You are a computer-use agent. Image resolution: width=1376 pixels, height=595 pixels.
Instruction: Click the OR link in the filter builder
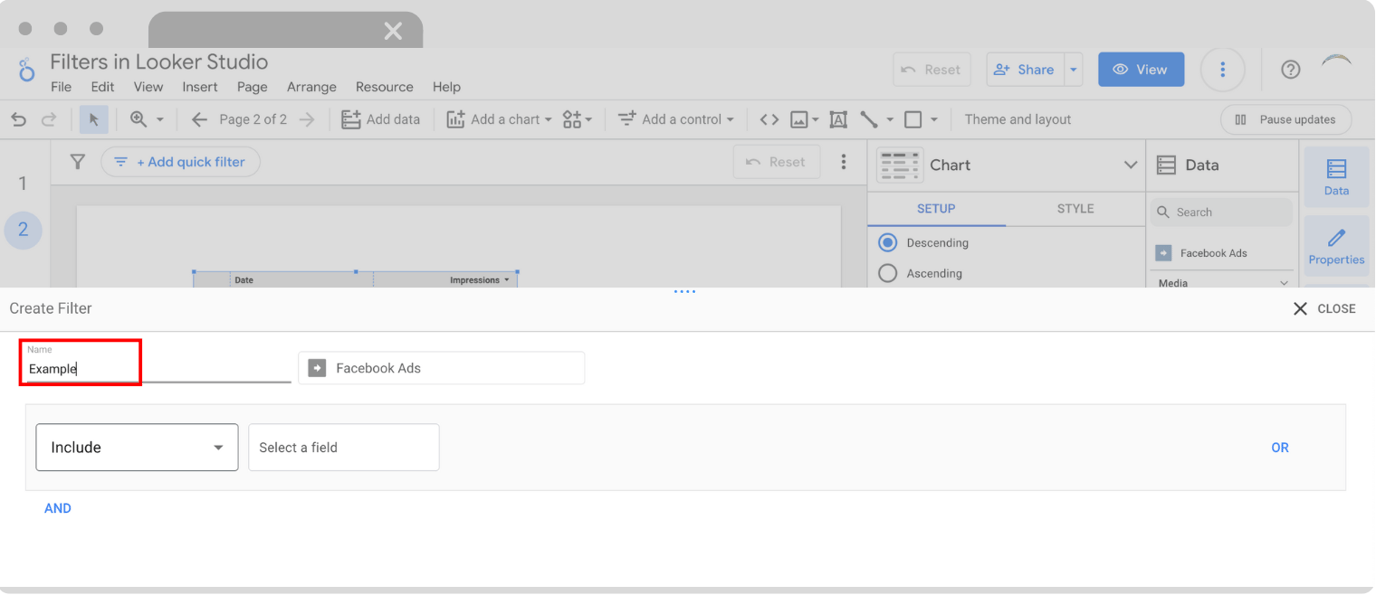tap(1280, 447)
